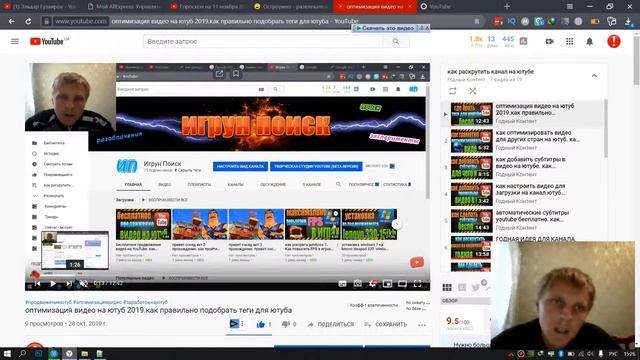Switch to the AliExpress browser tab
Screen dimensions: 640x360
(x=124, y=7)
